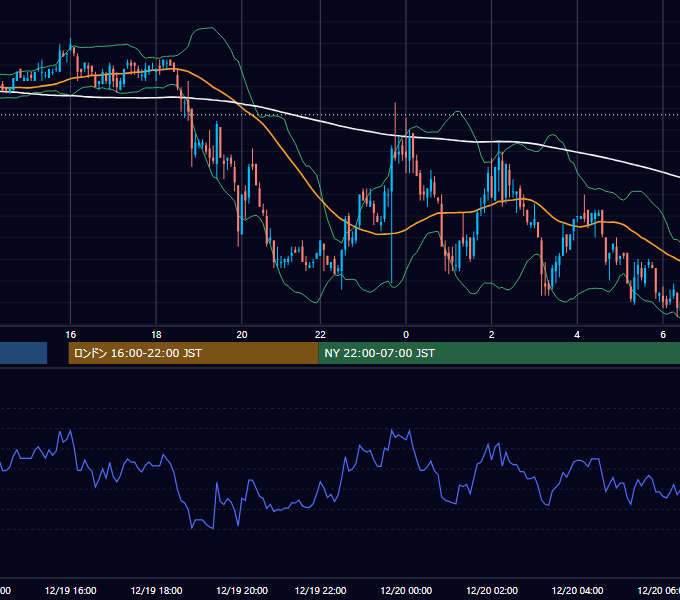This screenshot has height=600, width=680.
Task: Click the 12/19 18:00 date label
Action: tap(156, 590)
